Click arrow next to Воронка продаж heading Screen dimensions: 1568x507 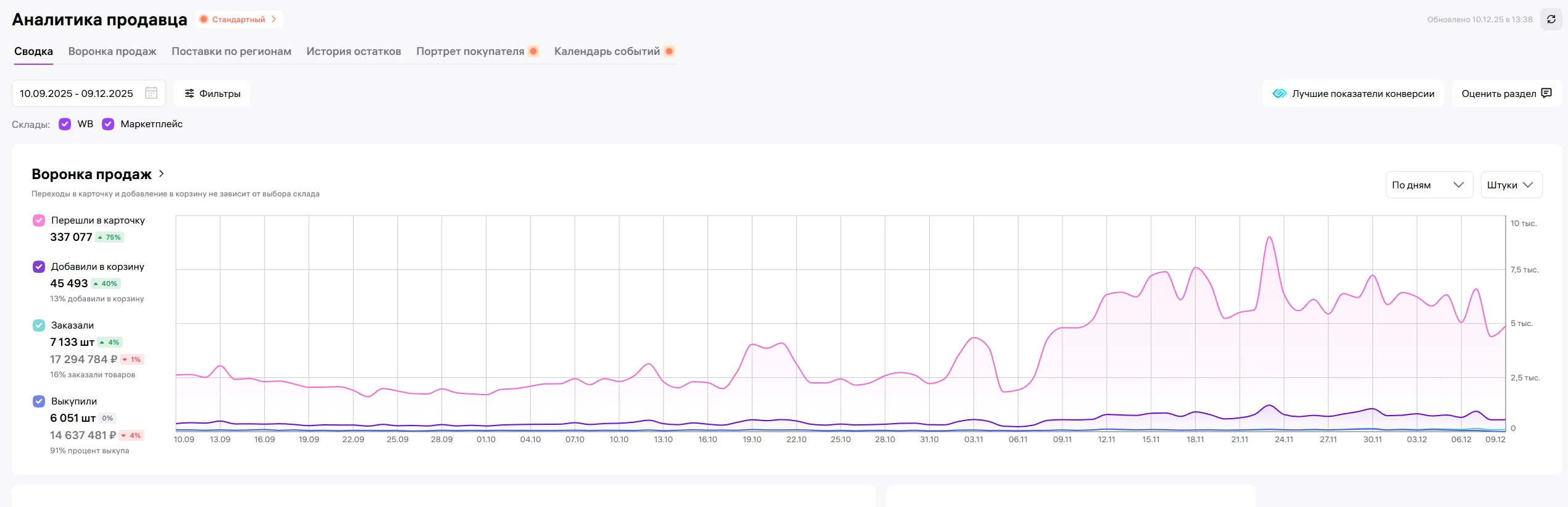(x=162, y=174)
